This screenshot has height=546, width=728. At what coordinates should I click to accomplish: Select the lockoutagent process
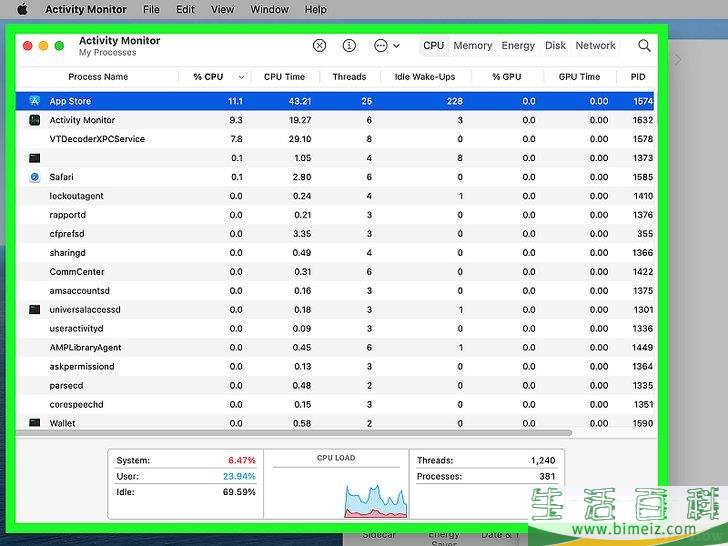76,196
